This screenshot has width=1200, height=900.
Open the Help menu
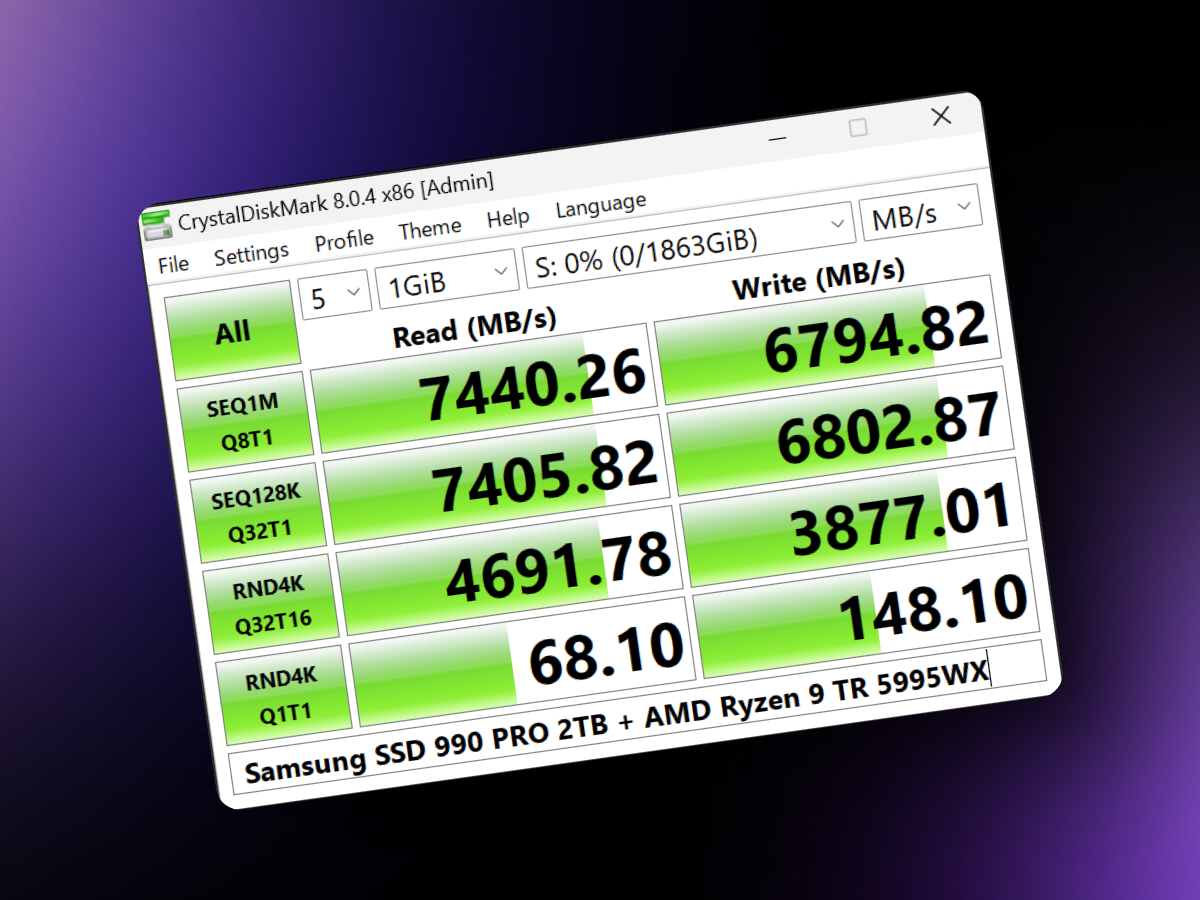point(508,218)
